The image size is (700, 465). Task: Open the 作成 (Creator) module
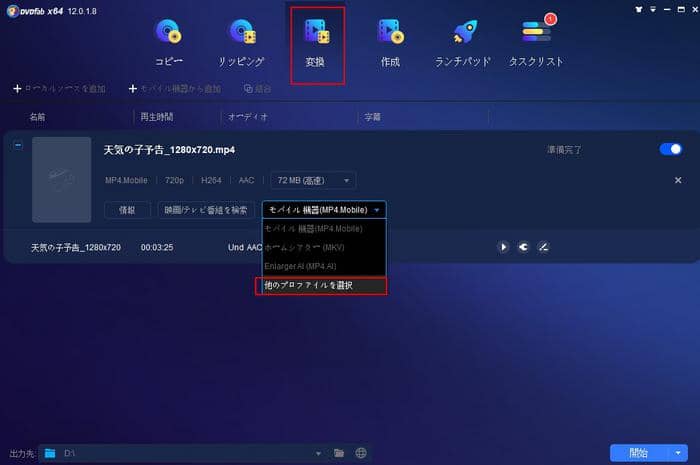(391, 43)
